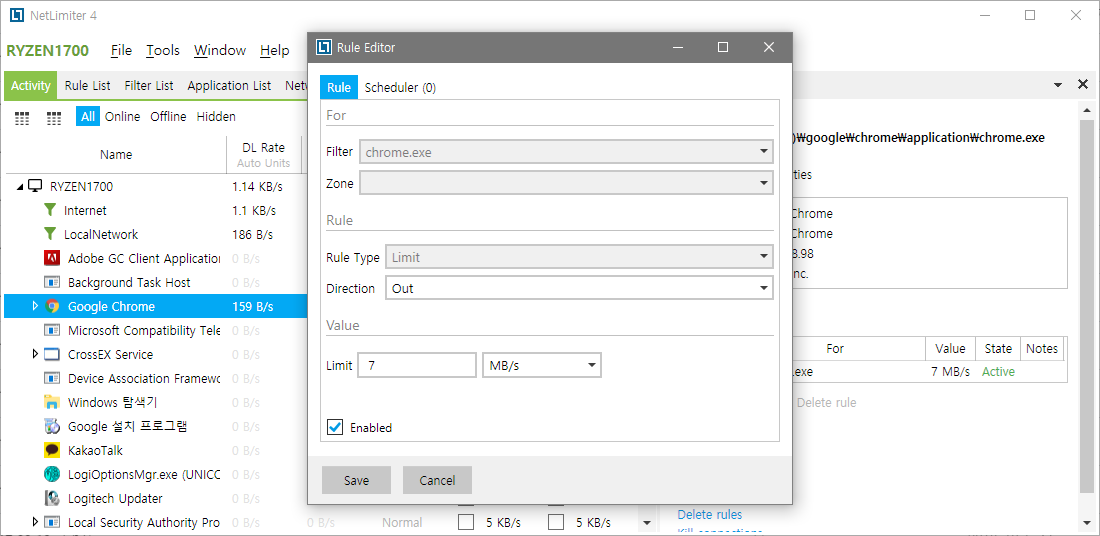
Task: Click the Delete rule link
Action: tap(826, 403)
